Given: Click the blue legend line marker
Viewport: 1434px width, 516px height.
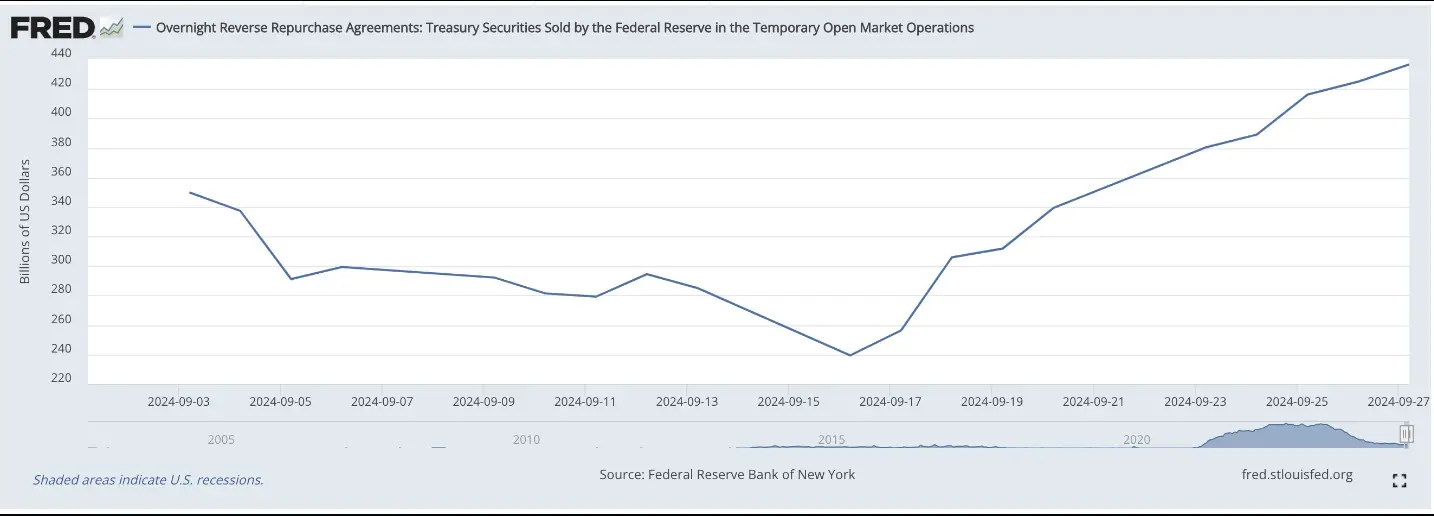Looking at the screenshot, I should [x=141, y=28].
